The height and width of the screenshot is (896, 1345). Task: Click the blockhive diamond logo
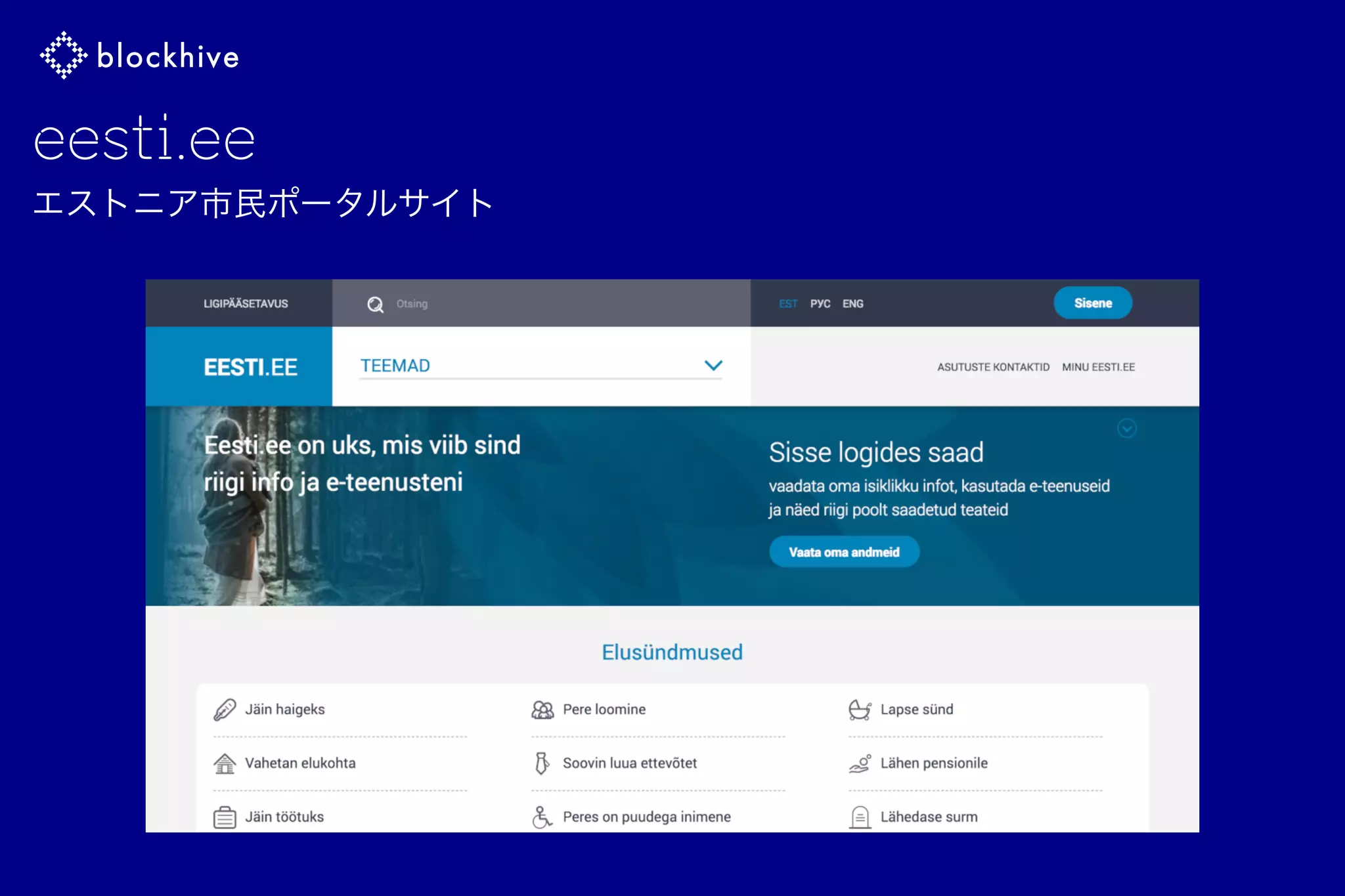click(64, 55)
